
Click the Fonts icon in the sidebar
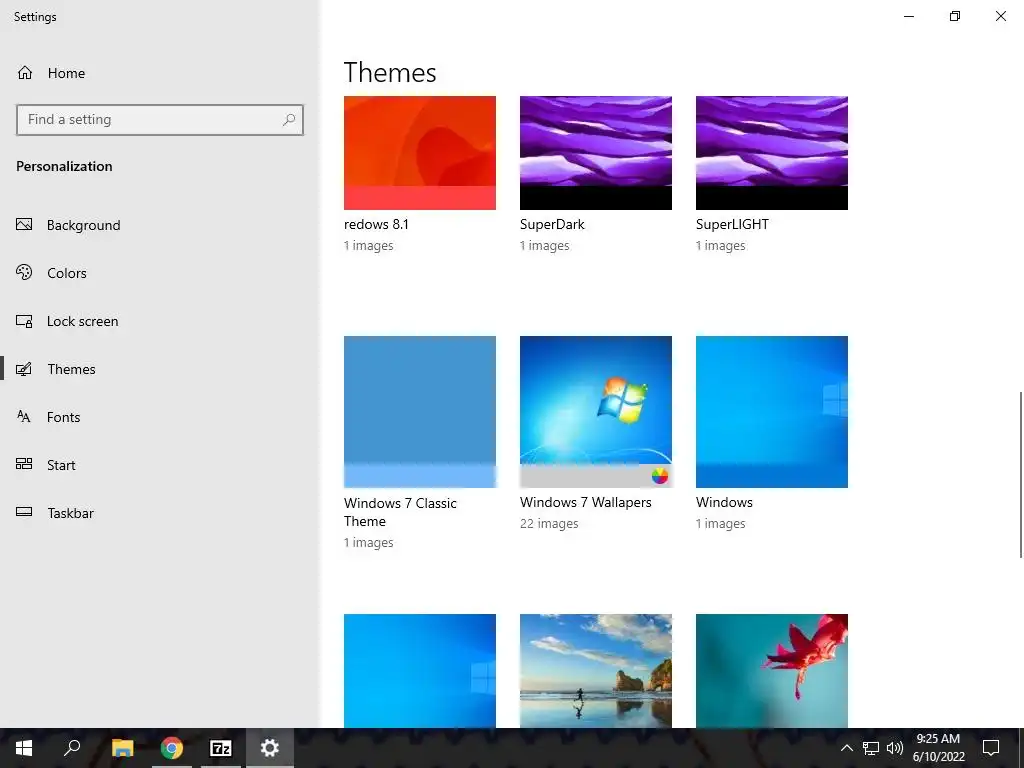pyautogui.click(x=24, y=417)
